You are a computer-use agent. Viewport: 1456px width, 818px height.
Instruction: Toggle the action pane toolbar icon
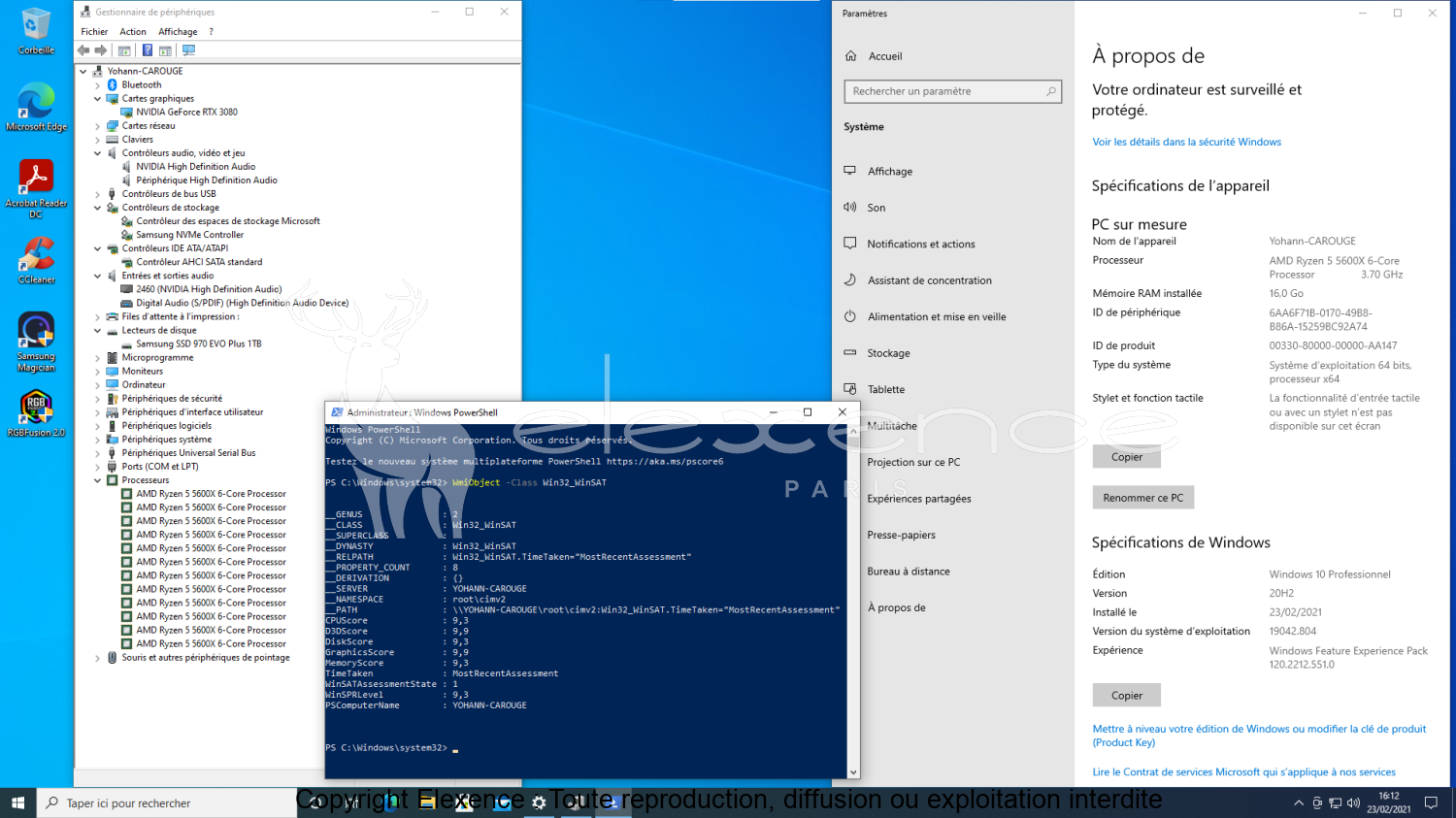[x=165, y=50]
